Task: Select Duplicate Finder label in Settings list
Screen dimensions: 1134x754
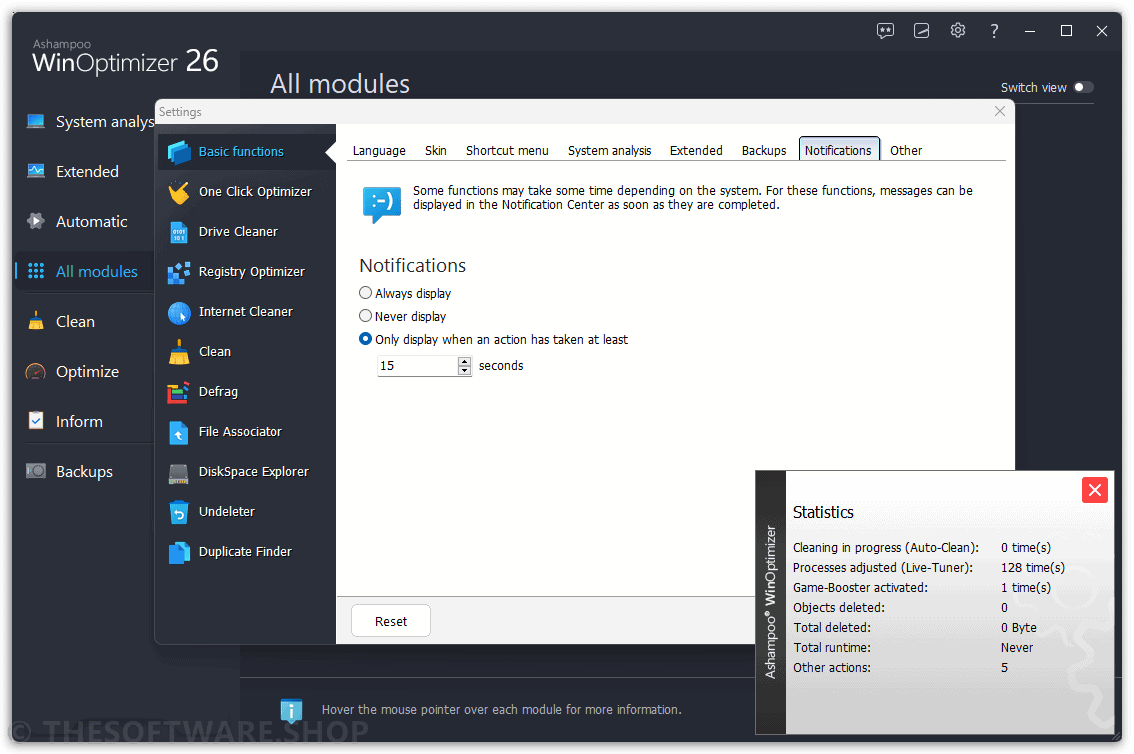Action: coord(245,552)
